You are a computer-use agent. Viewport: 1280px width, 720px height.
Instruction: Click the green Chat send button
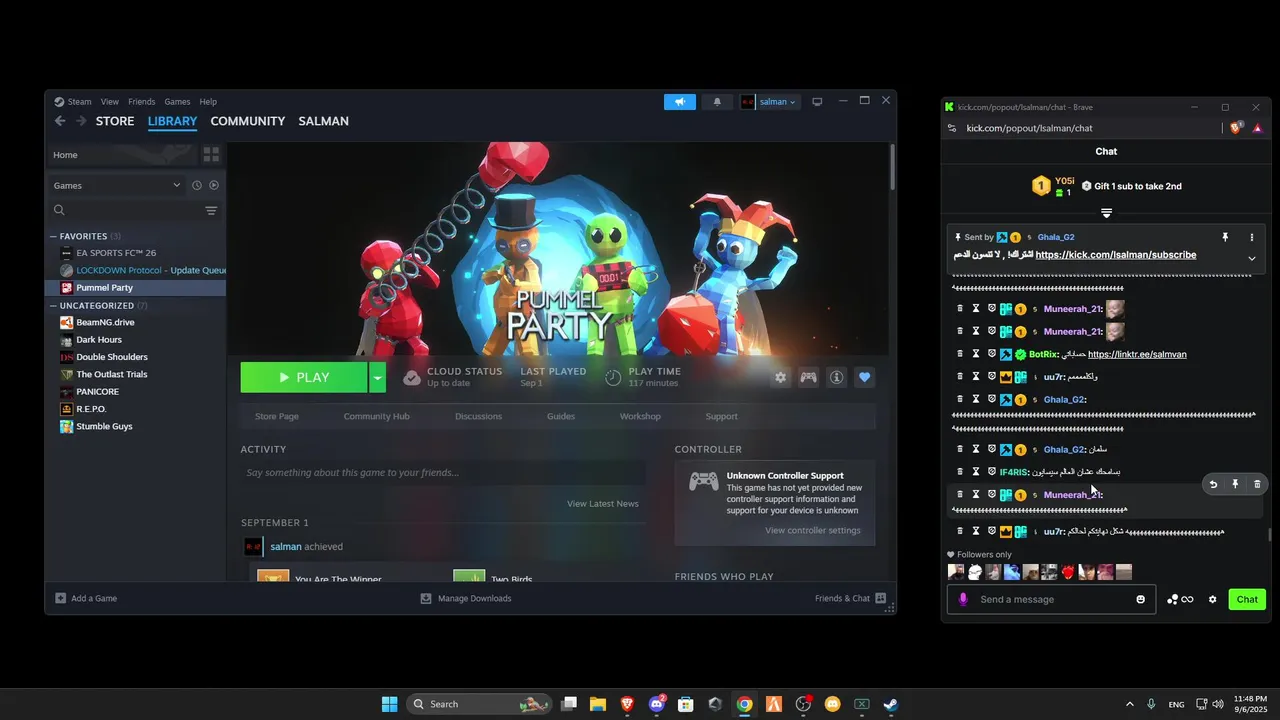click(x=1247, y=599)
